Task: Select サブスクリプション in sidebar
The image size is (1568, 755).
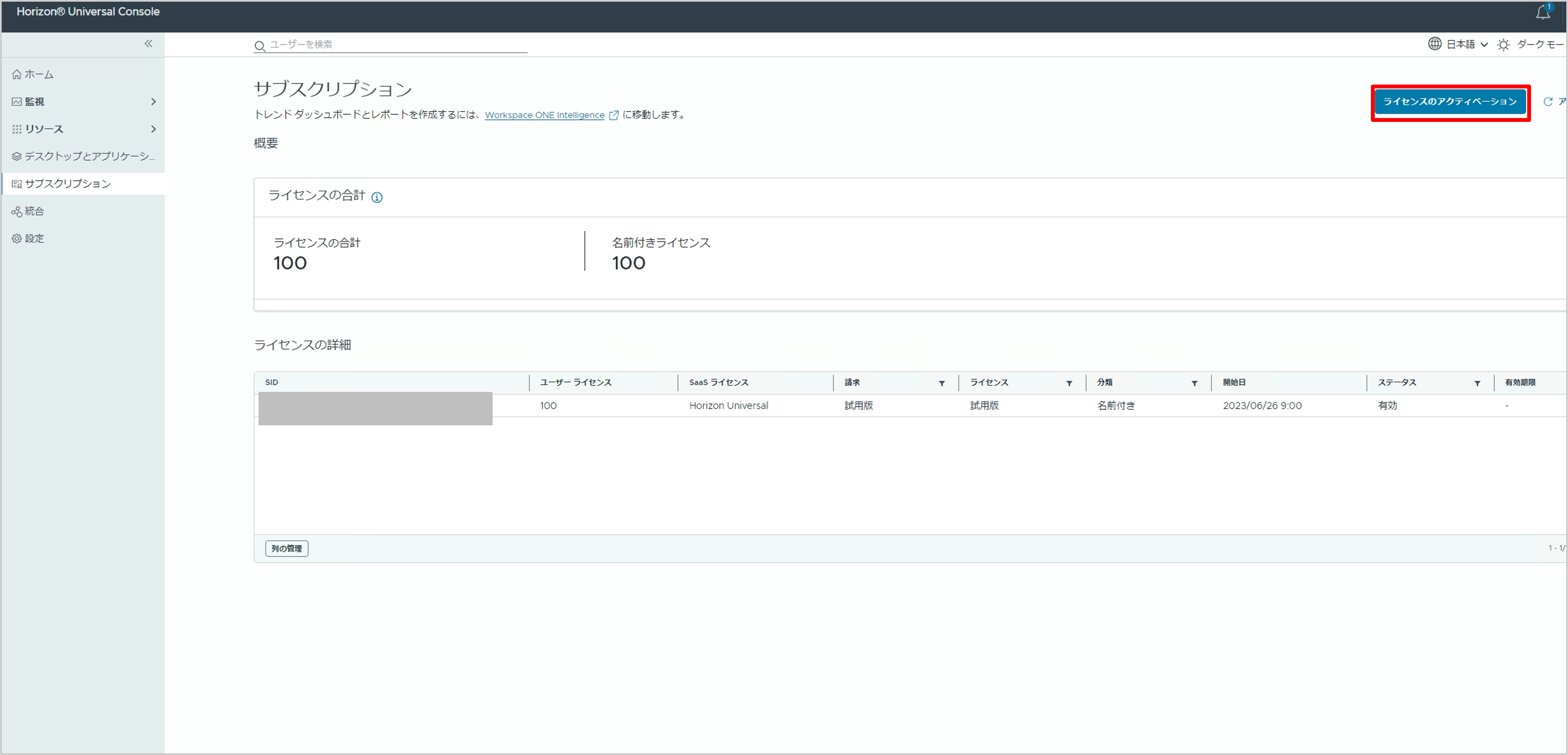Action: click(x=83, y=184)
